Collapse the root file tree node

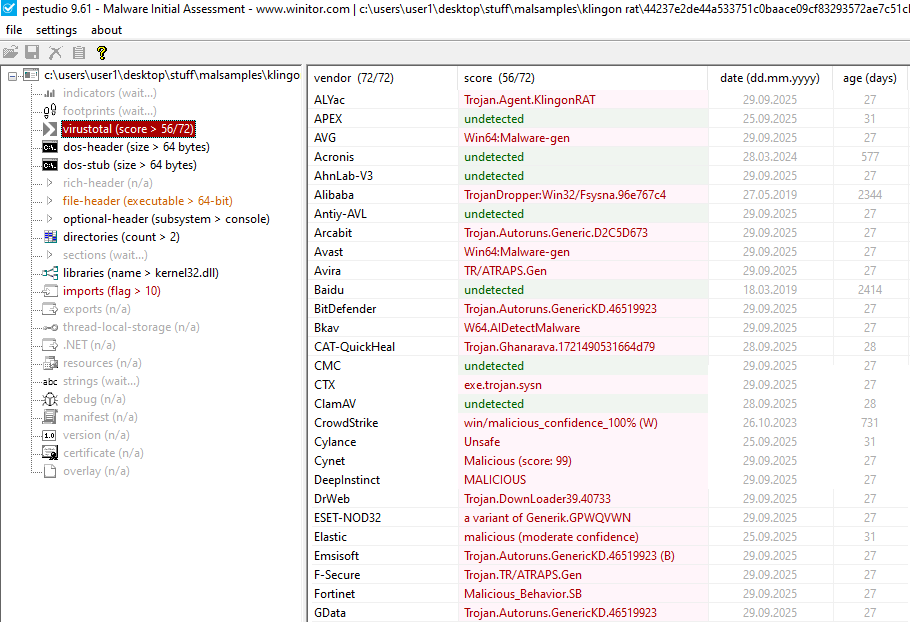click(x=12, y=75)
